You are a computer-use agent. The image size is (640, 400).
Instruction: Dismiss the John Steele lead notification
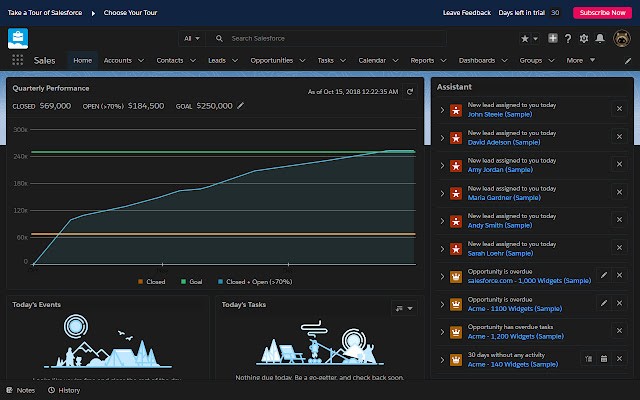tap(618, 109)
